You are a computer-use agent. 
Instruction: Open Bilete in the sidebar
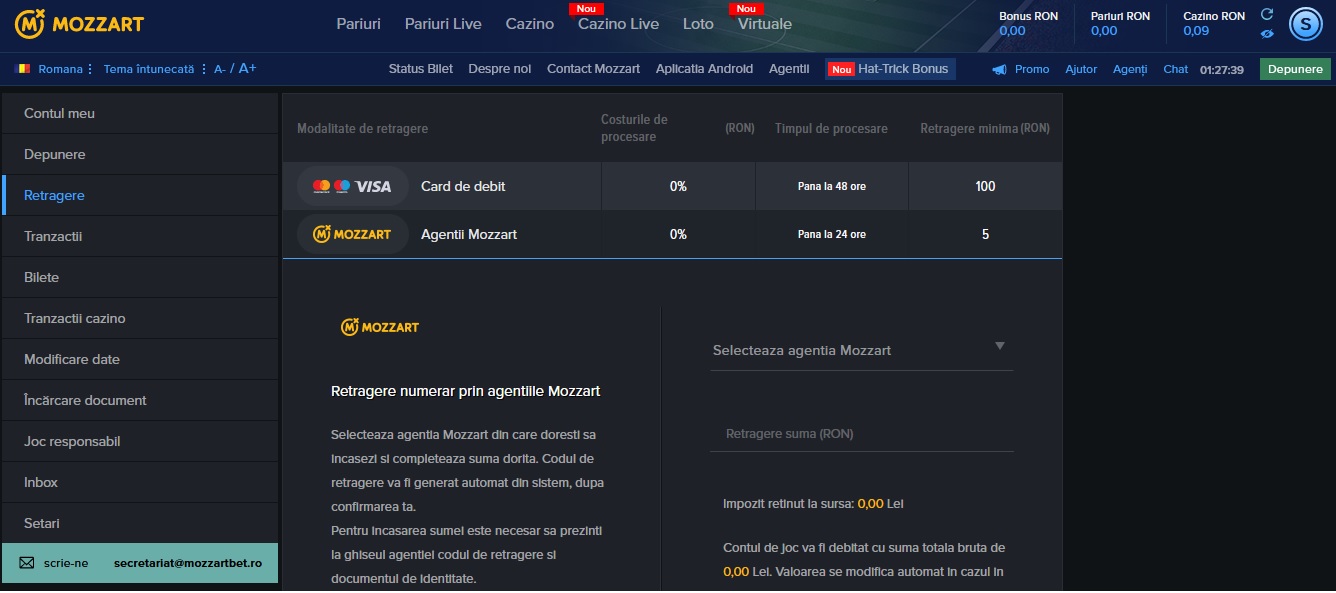tap(140, 278)
